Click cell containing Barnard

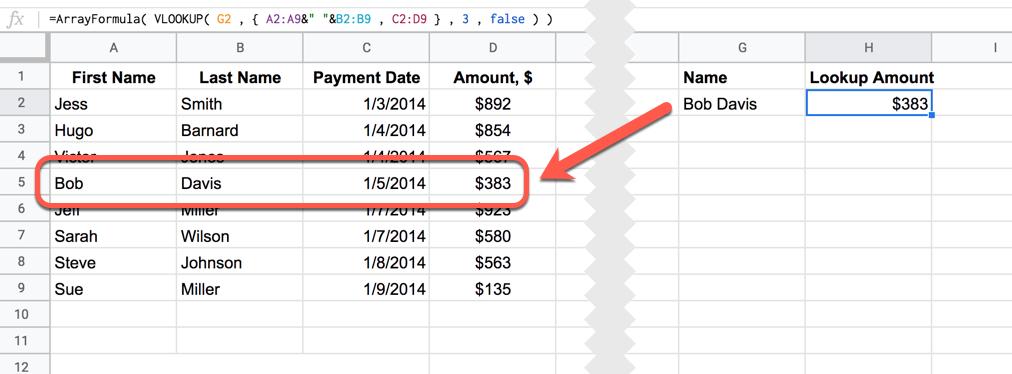click(x=239, y=130)
